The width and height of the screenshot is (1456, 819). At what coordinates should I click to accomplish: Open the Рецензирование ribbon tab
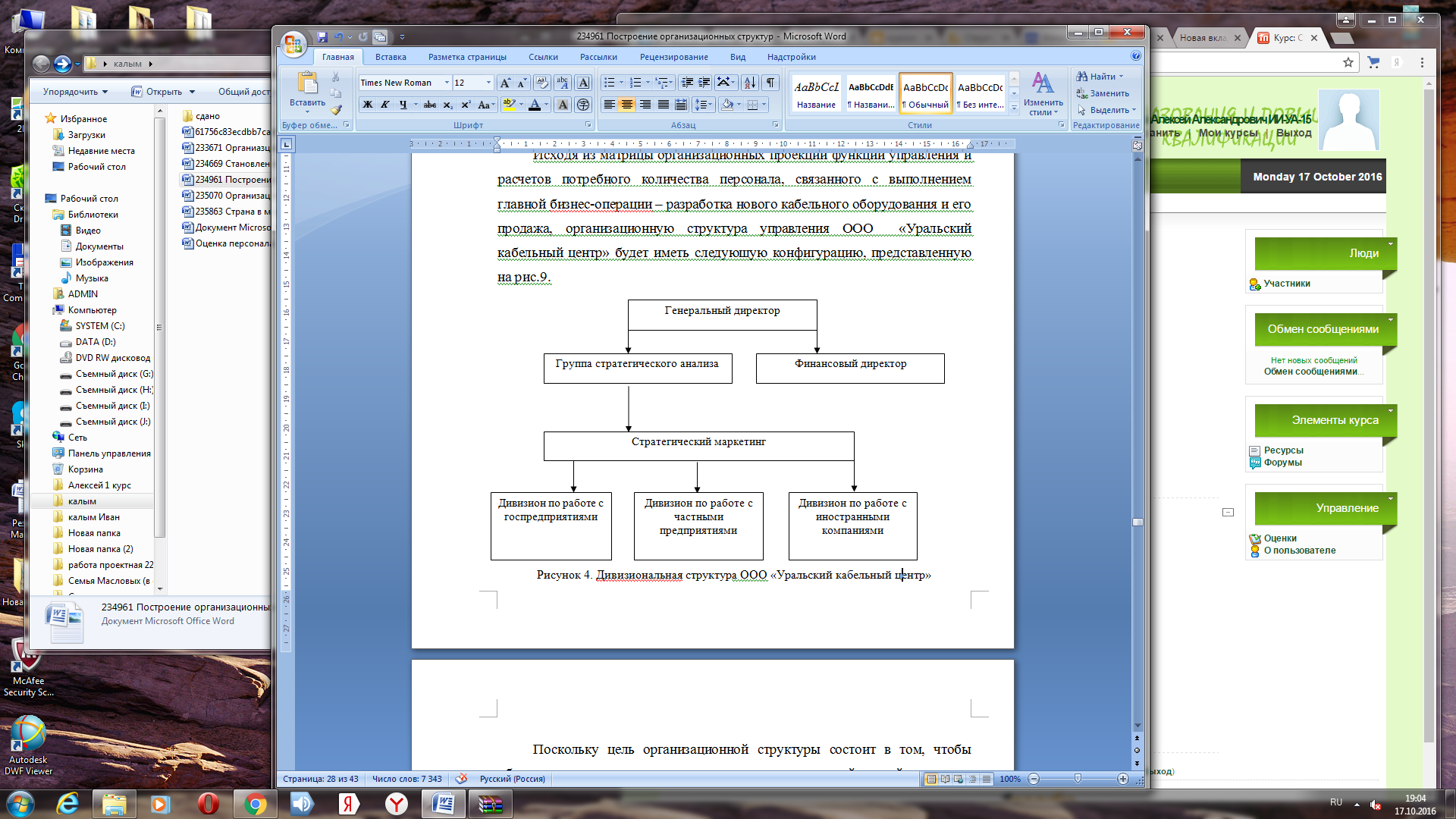673,57
